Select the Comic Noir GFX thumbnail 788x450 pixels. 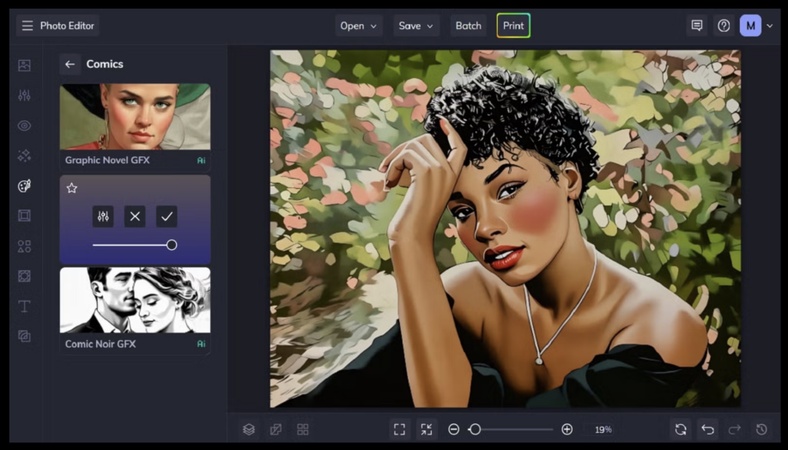coord(135,300)
